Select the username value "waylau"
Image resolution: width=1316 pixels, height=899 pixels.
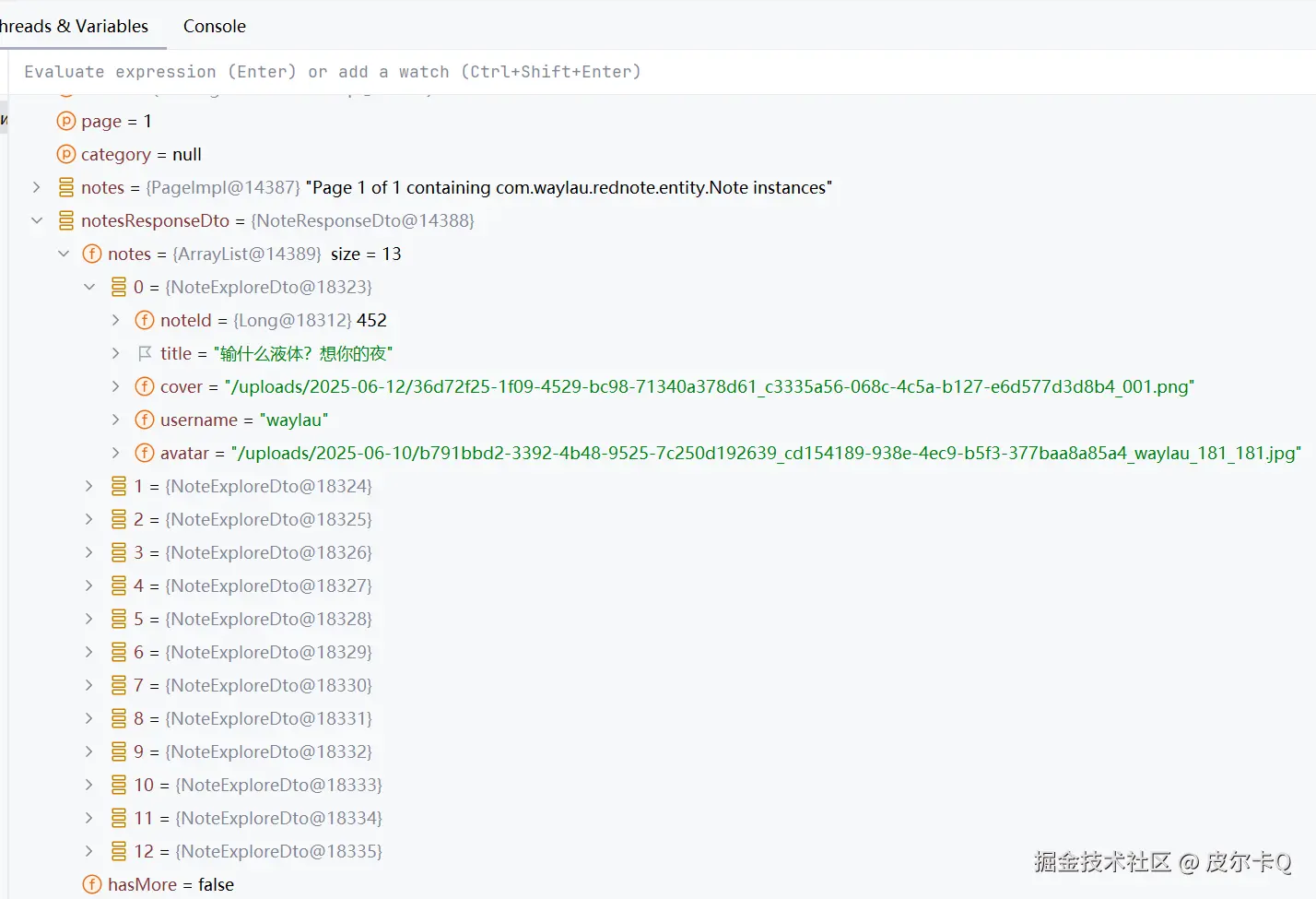[x=294, y=420]
